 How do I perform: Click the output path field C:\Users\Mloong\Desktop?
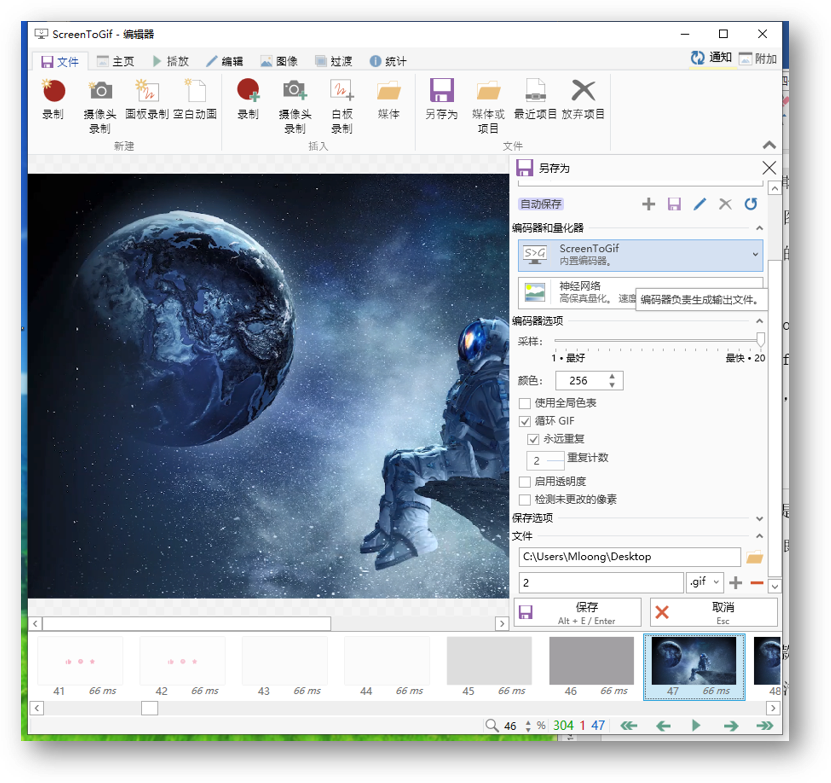[x=630, y=557]
